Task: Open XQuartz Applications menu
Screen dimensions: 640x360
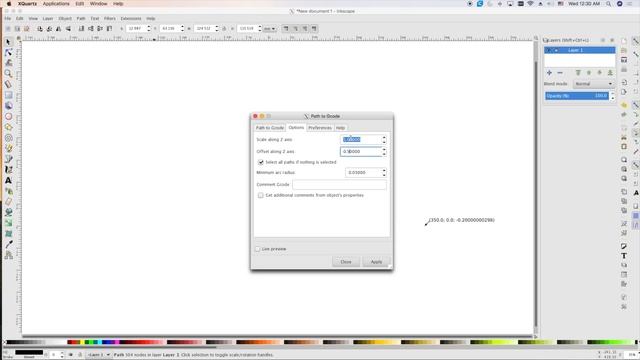Action: [x=56, y=4]
